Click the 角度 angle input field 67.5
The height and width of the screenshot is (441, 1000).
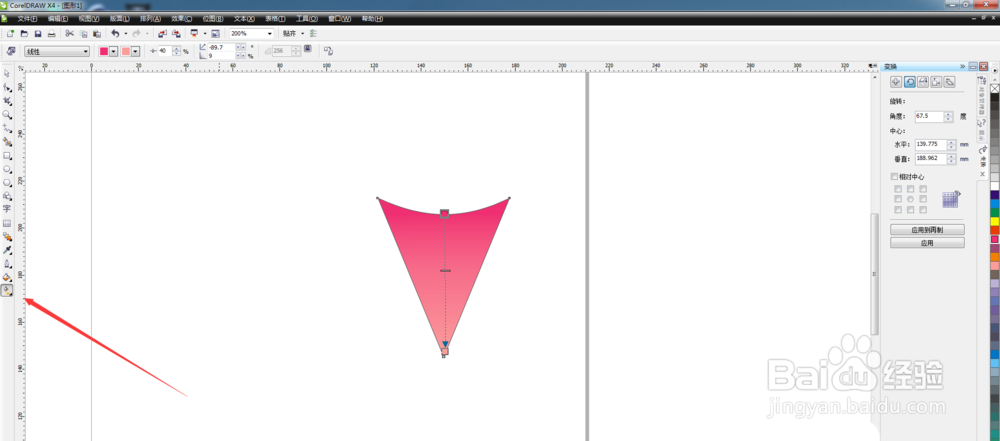tap(929, 116)
